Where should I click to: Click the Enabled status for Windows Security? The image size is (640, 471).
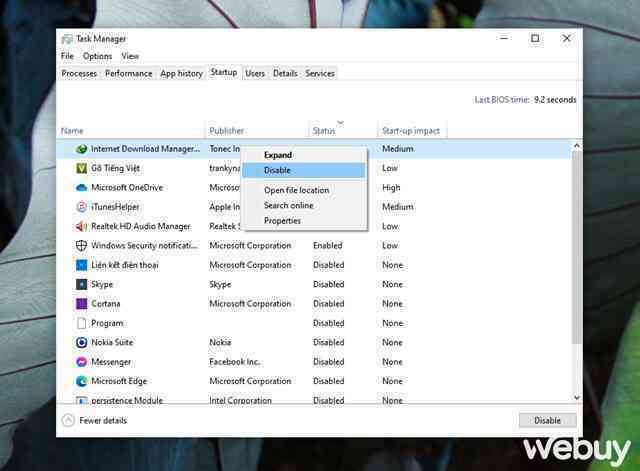click(328, 246)
